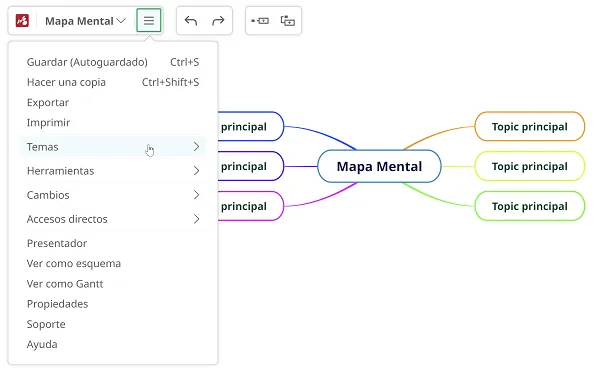This screenshot has width=600, height=379.
Task: Close the hamburger menu button
Action: (149, 20)
